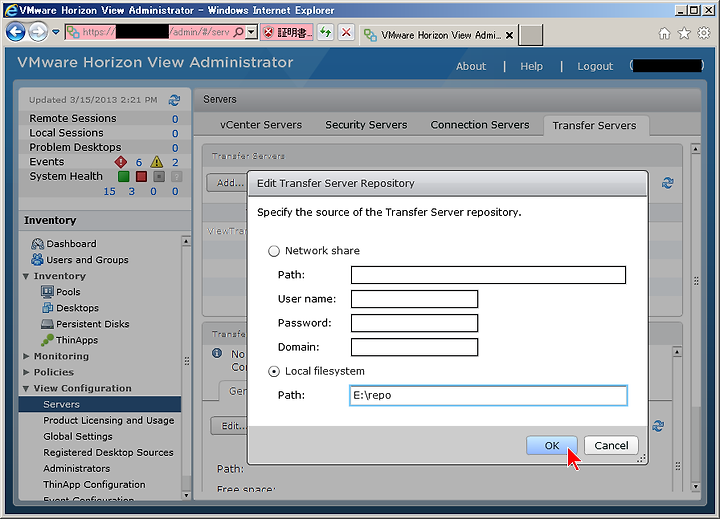720x519 pixels.
Task: Collapse the View Configuration node
Action: click(26, 389)
